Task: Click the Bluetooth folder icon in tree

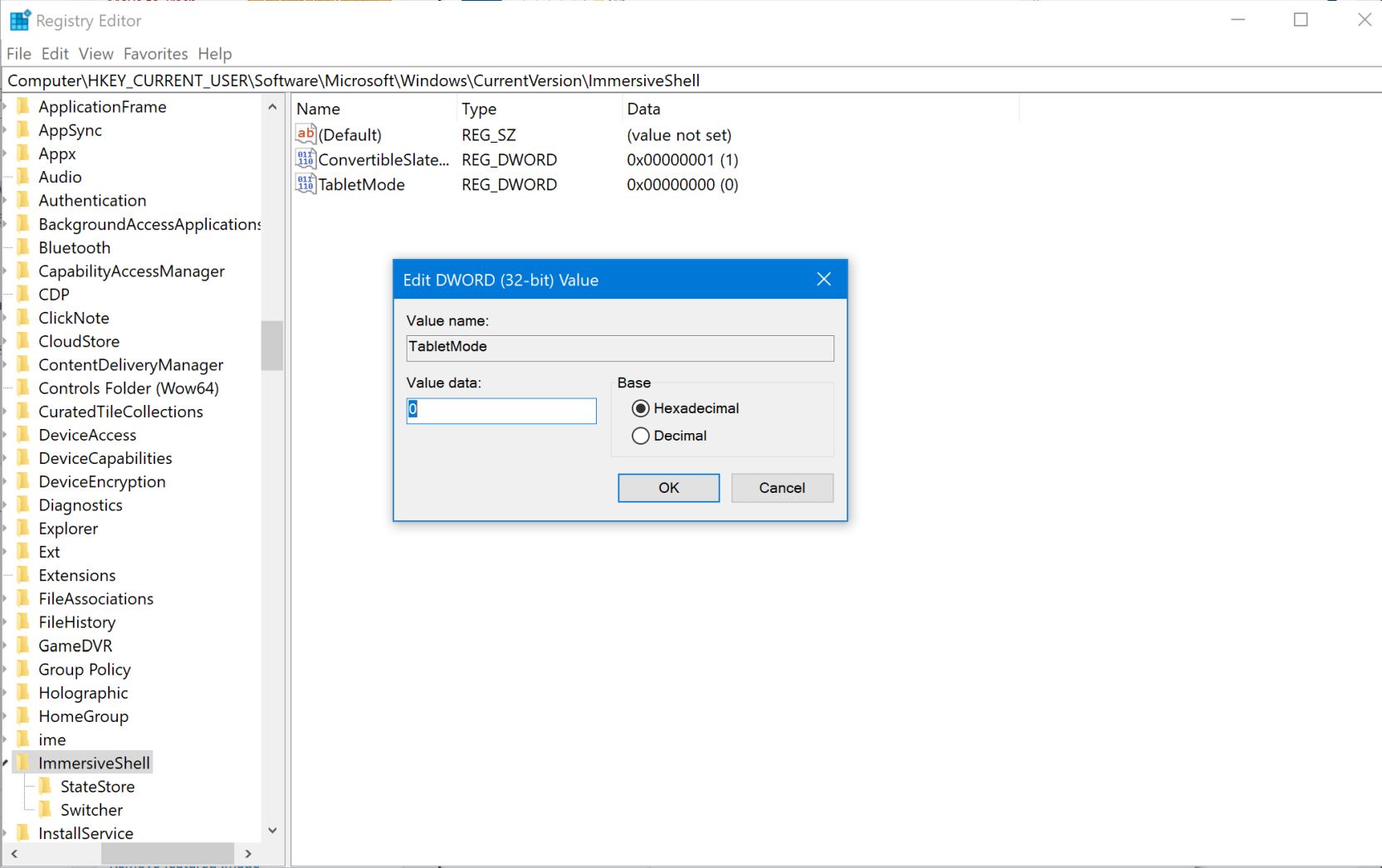Action: point(23,247)
